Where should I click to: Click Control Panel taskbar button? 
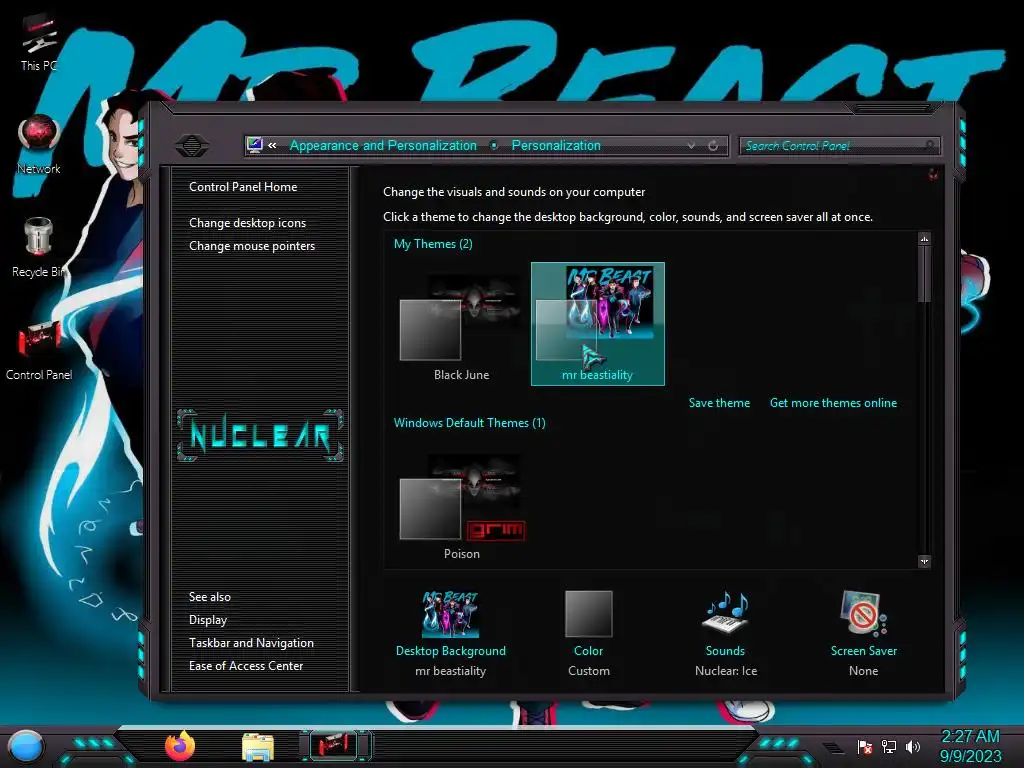tap(334, 745)
